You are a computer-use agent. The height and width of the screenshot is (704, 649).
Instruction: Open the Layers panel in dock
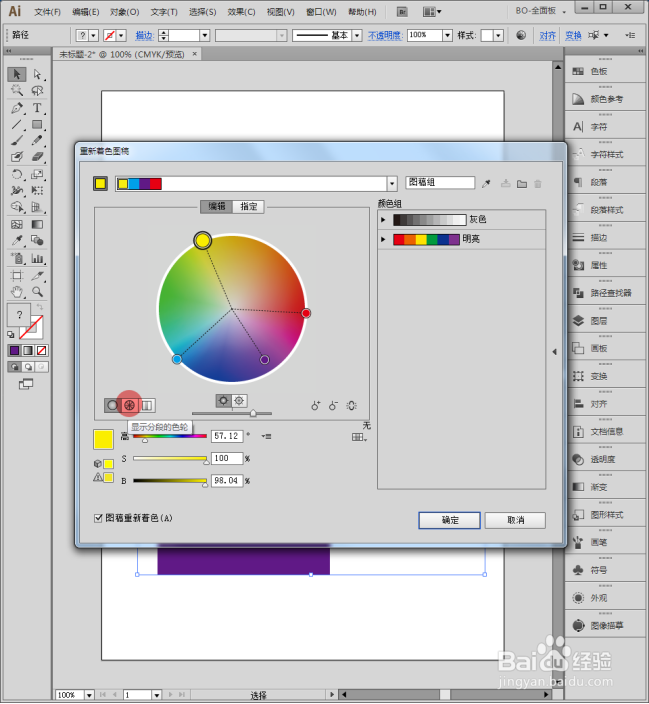pyautogui.click(x=605, y=321)
